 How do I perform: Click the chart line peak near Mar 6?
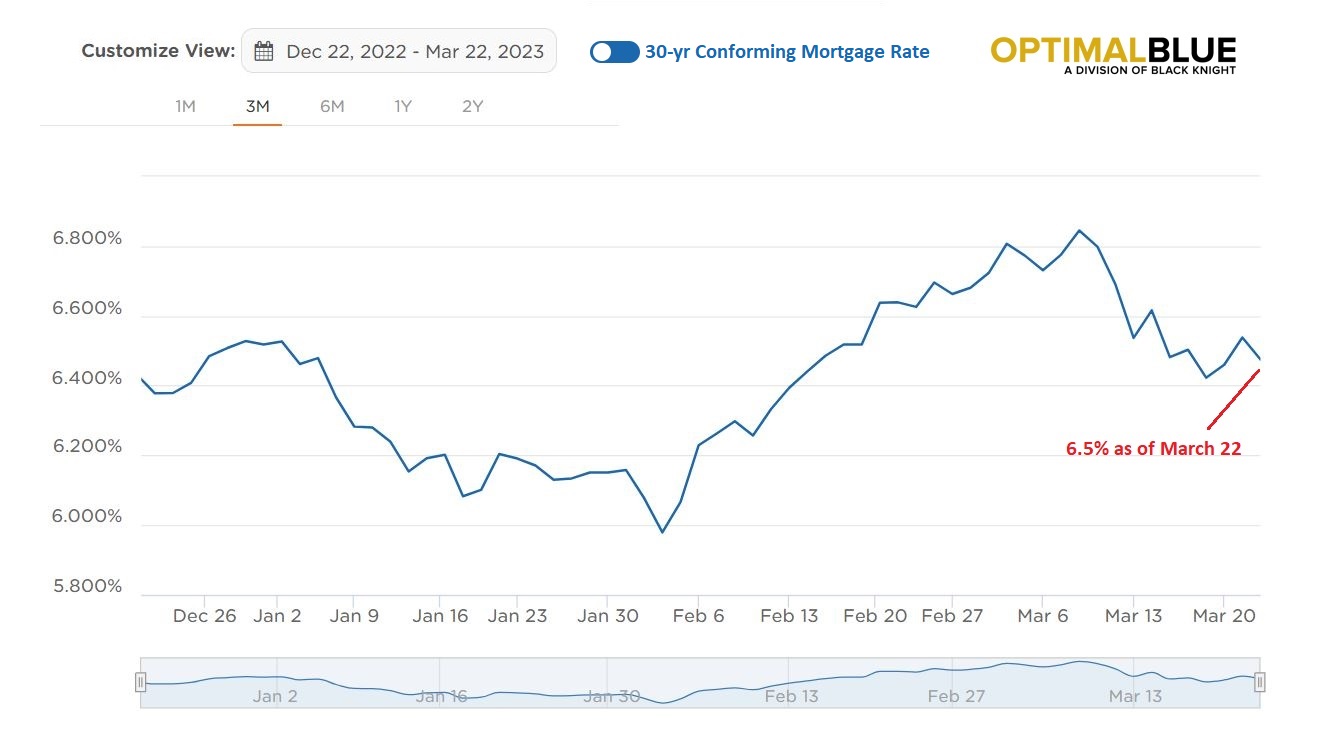[1079, 231]
